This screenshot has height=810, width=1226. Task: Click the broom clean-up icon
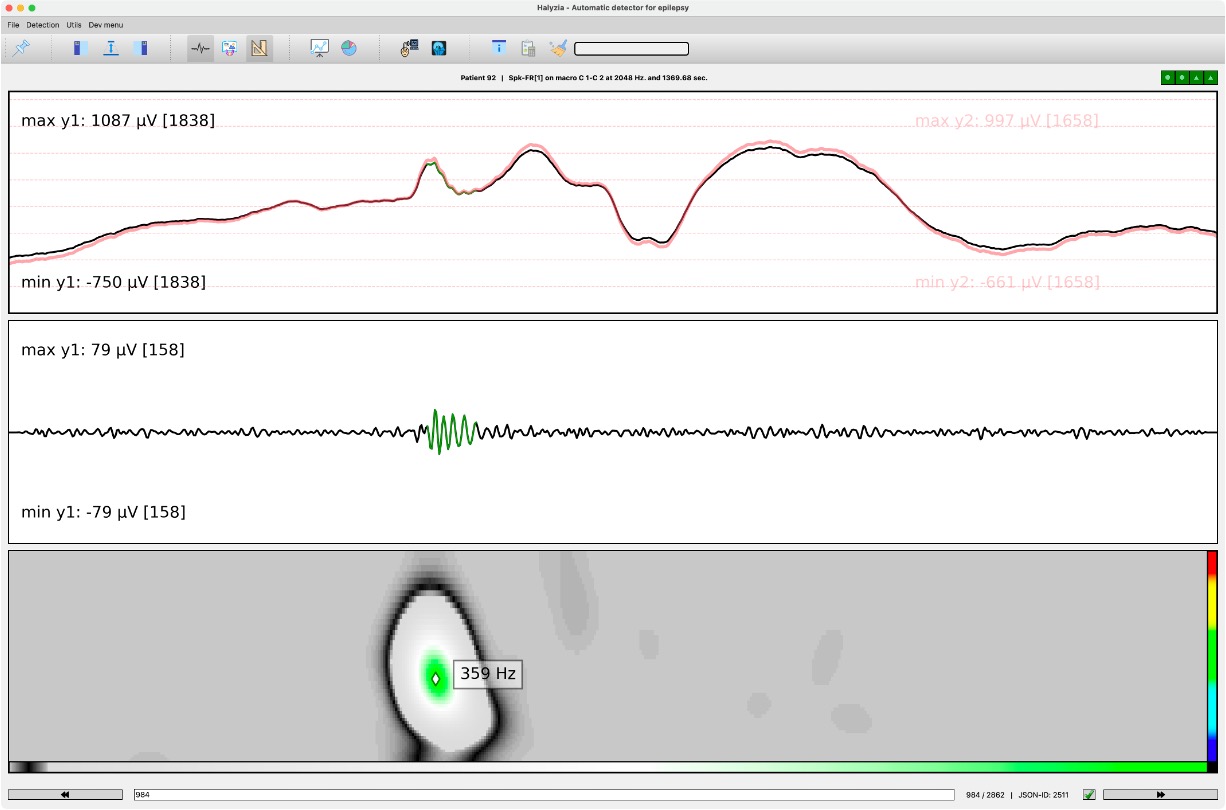(x=558, y=48)
